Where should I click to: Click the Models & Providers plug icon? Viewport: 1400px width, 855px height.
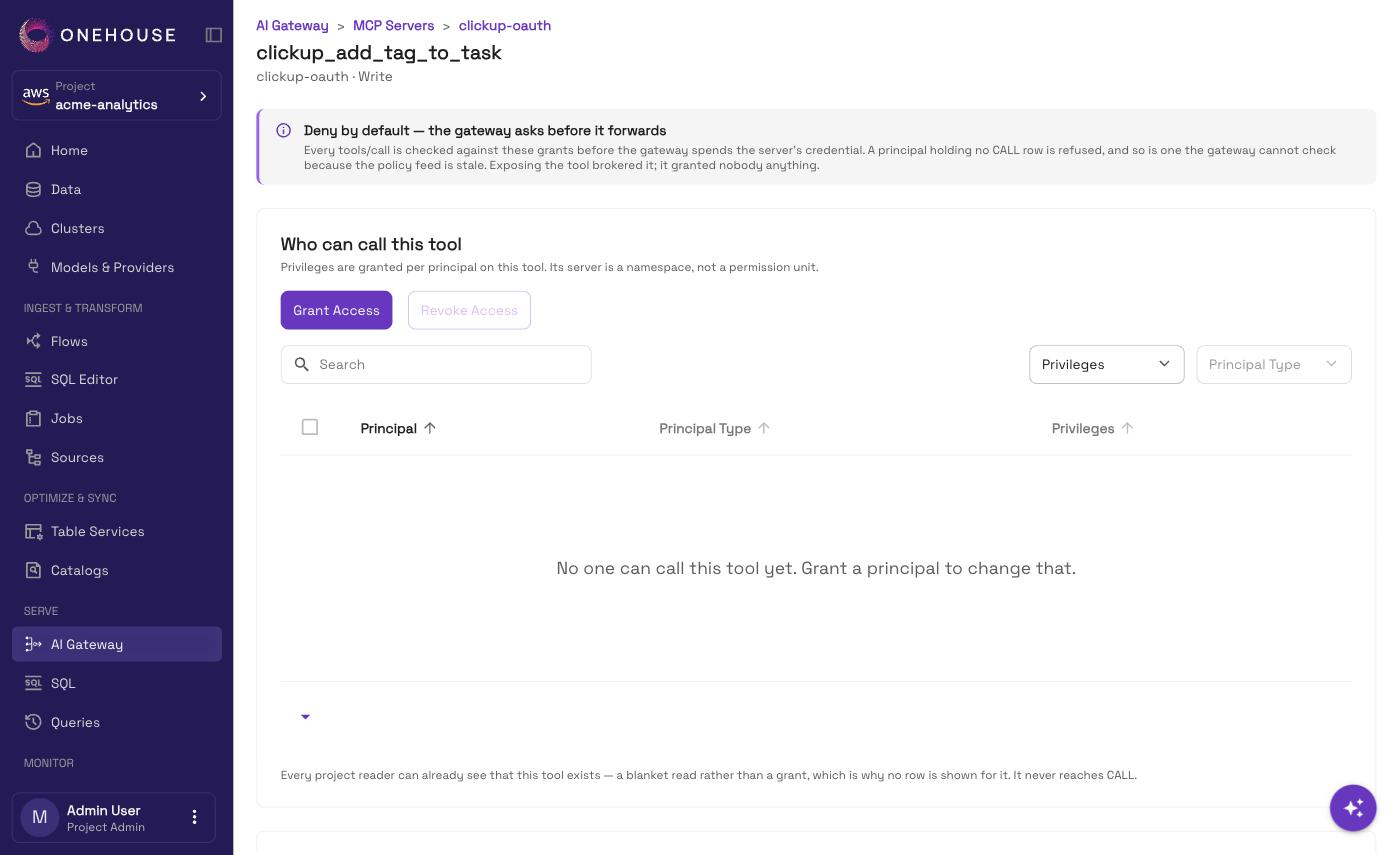pos(33,267)
